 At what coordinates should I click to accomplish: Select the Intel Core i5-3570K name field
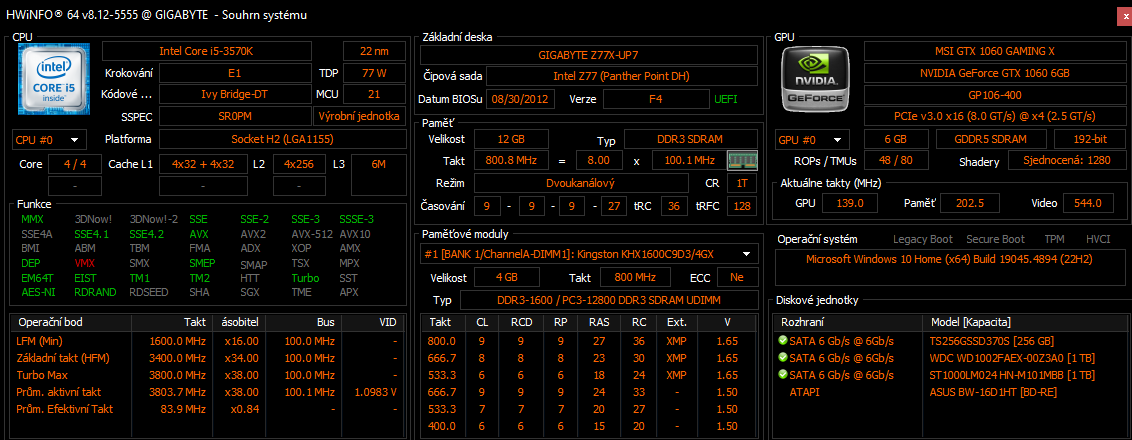tap(207, 51)
